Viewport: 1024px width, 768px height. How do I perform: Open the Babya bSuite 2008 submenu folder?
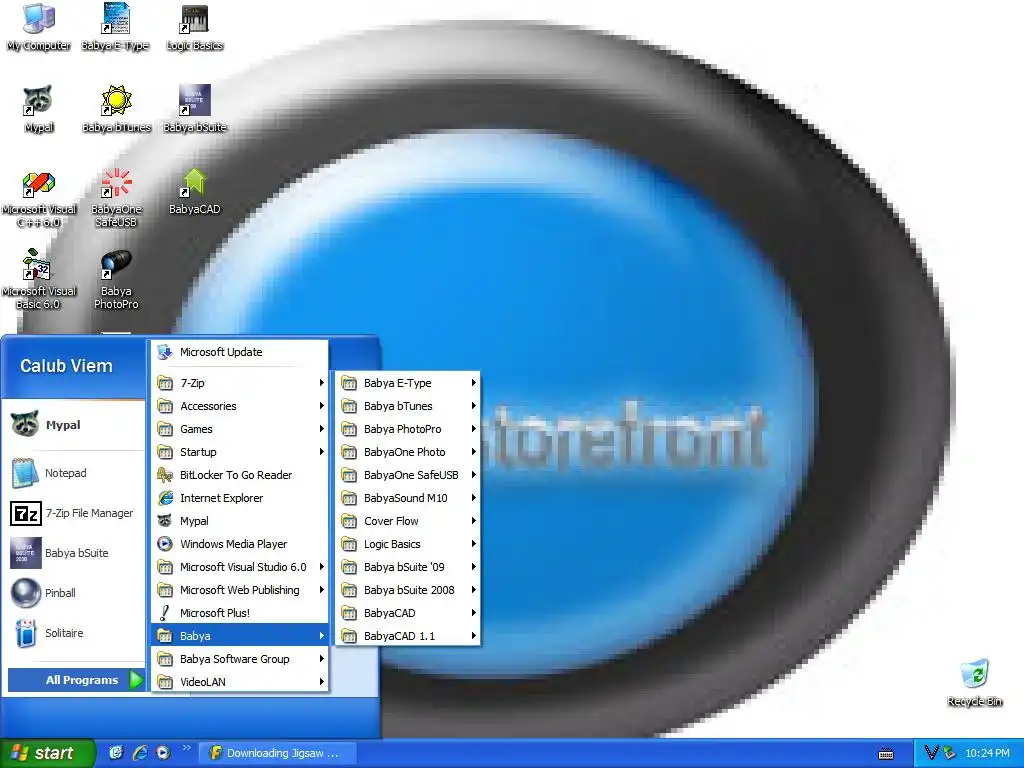(408, 590)
